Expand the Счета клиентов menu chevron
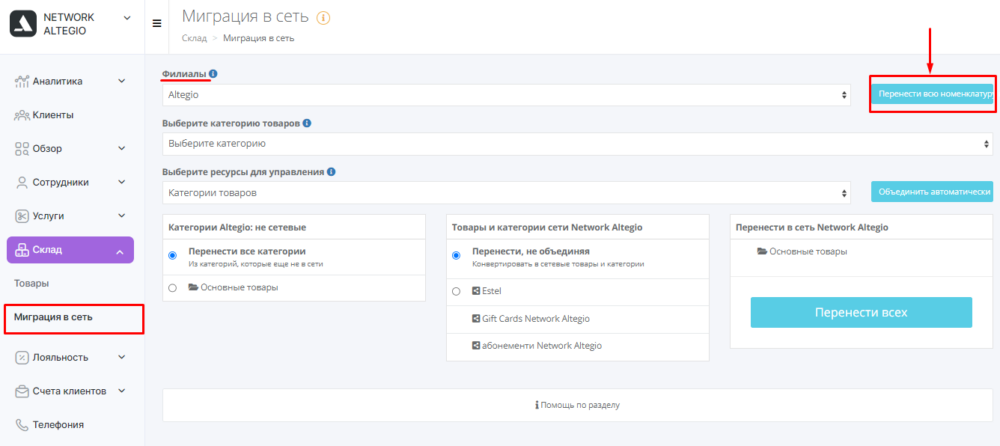The width and height of the screenshot is (1000, 446). click(x=122, y=390)
